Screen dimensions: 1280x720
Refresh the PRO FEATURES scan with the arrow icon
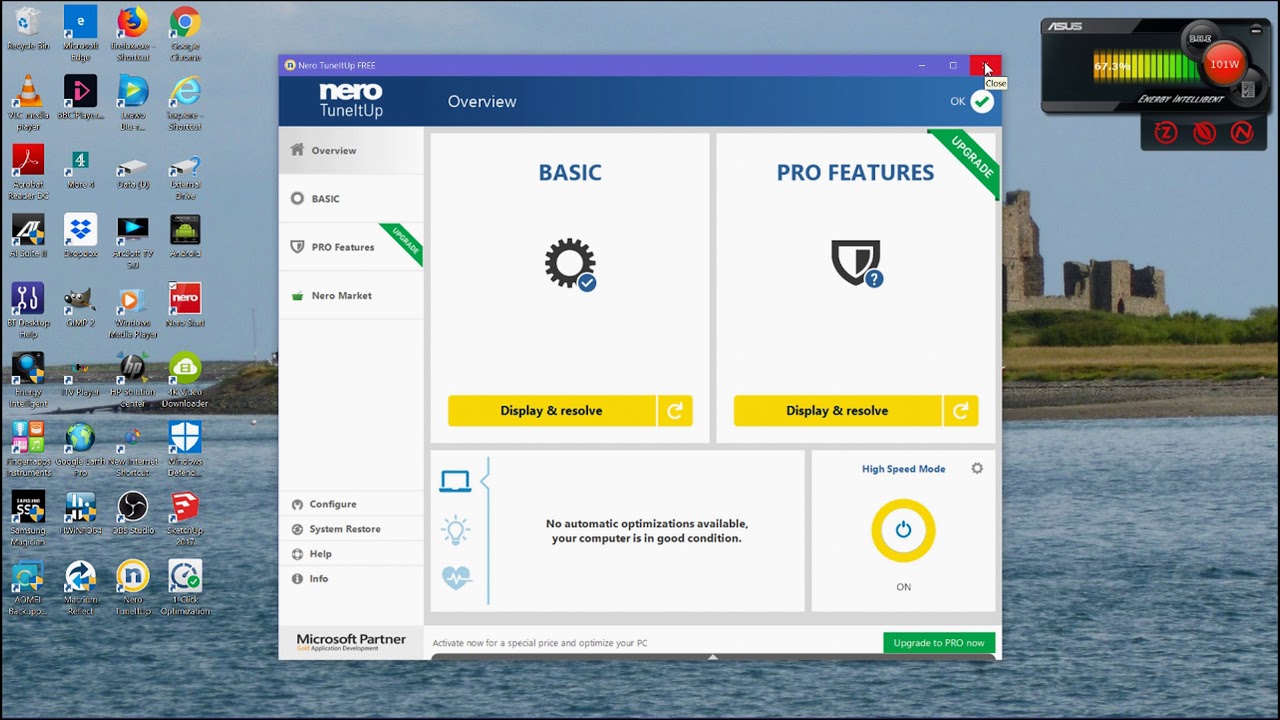(961, 411)
